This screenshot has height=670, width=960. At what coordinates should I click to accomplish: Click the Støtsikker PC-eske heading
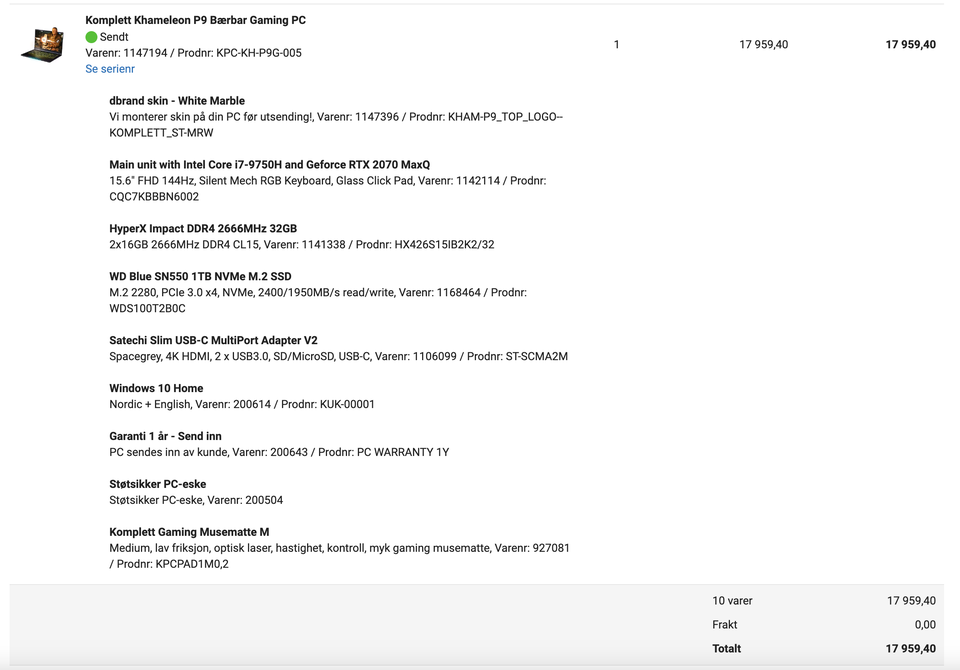click(x=157, y=484)
